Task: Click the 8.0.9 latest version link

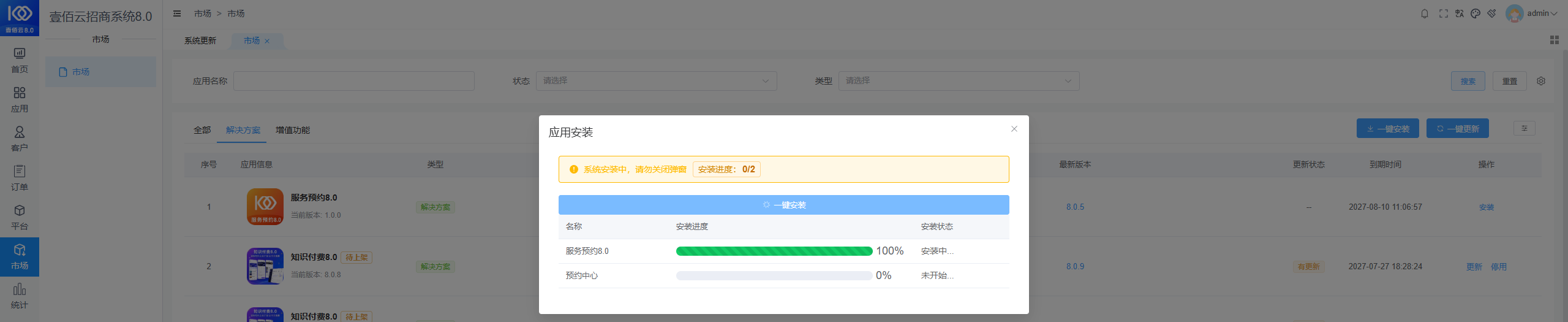Action: (x=1075, y=267)
